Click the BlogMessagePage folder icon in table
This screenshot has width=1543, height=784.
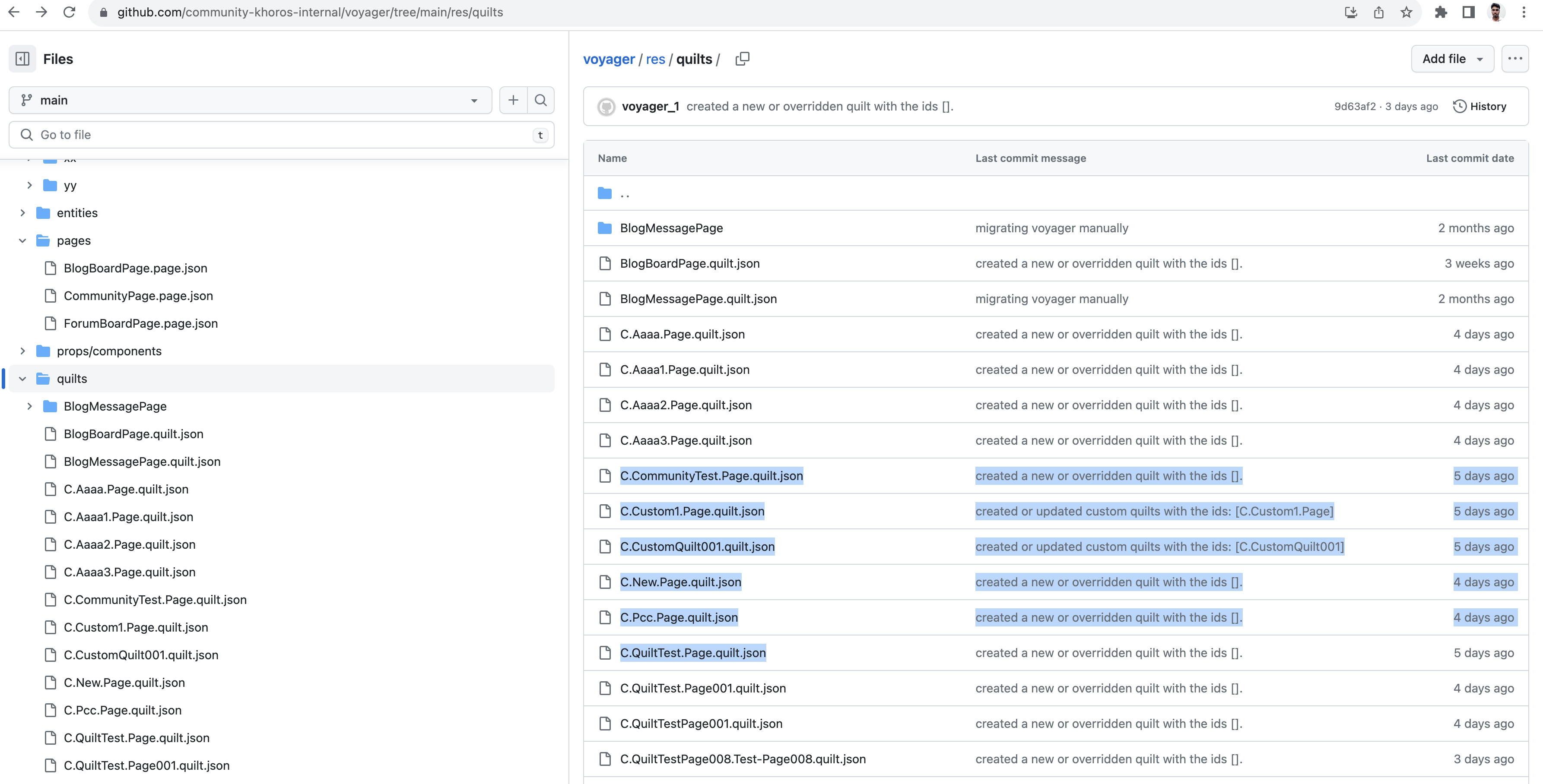click(x=605, y=228)
